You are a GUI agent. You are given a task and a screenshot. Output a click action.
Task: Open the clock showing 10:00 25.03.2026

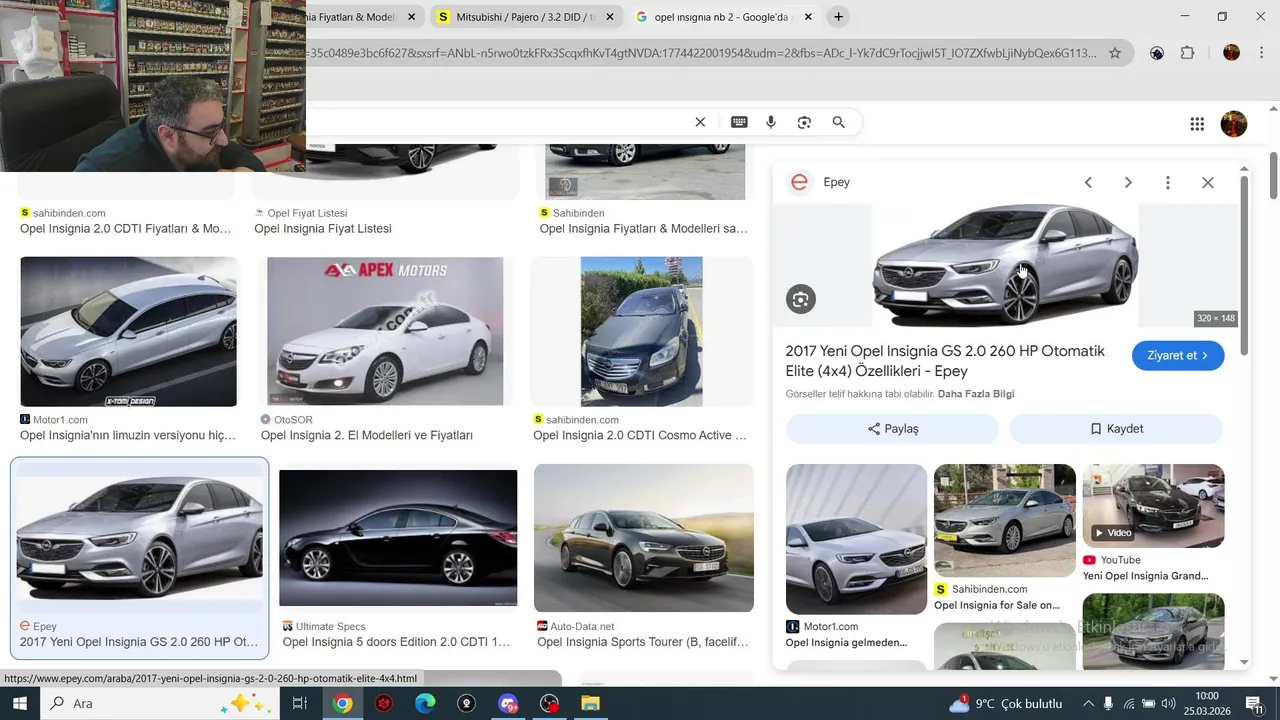point(1207,704)
